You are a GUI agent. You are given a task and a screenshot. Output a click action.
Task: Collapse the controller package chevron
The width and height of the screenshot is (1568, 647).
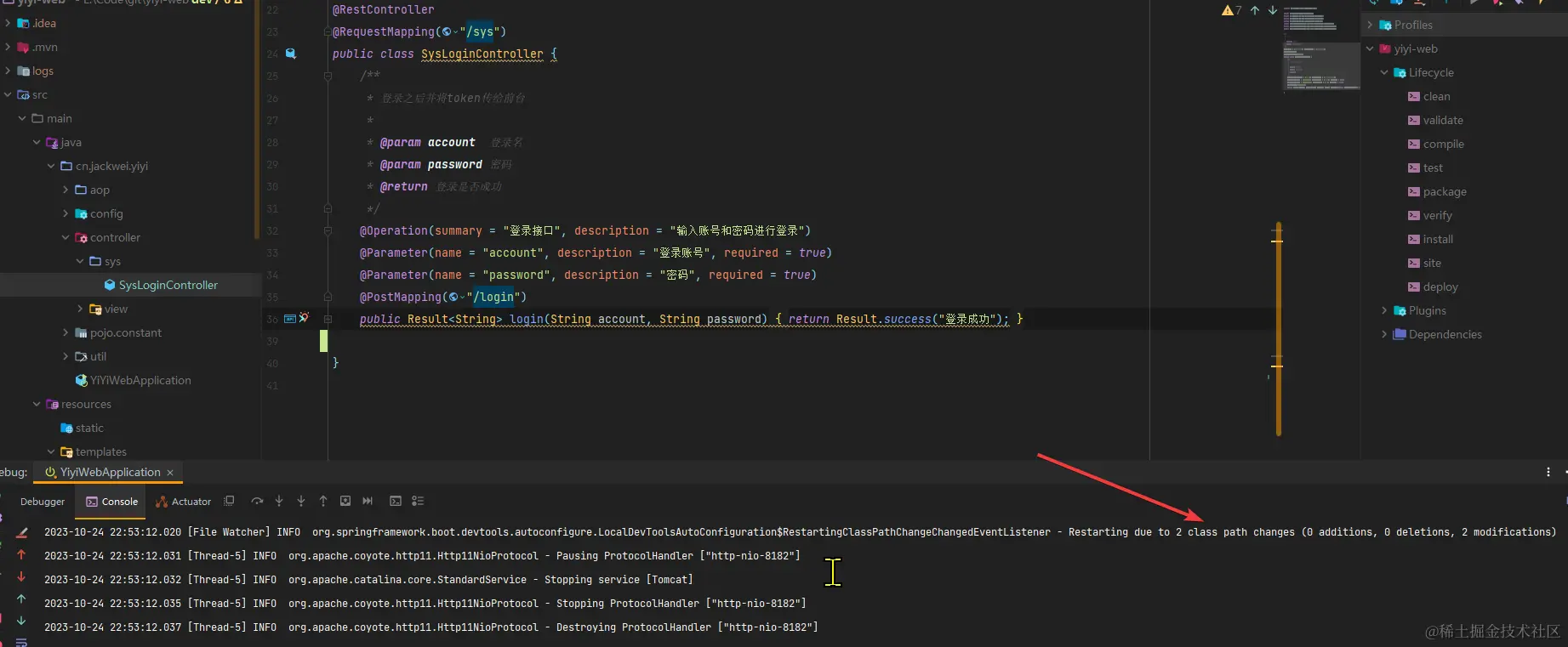click(66, 237)
